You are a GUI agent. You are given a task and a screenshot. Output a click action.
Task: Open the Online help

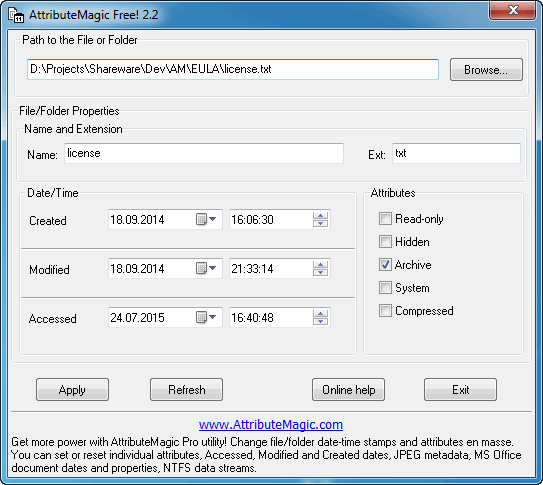click(x=348, y=390)
